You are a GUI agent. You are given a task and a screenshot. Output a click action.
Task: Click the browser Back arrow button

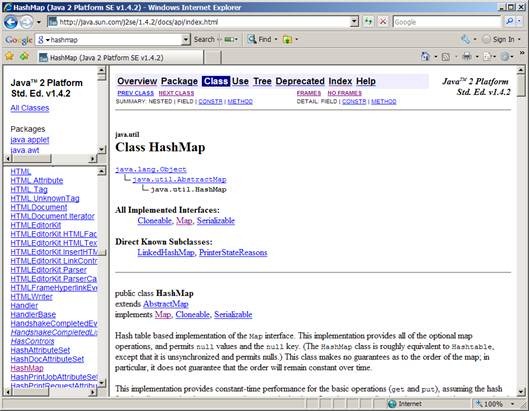[x=10, y=22]
